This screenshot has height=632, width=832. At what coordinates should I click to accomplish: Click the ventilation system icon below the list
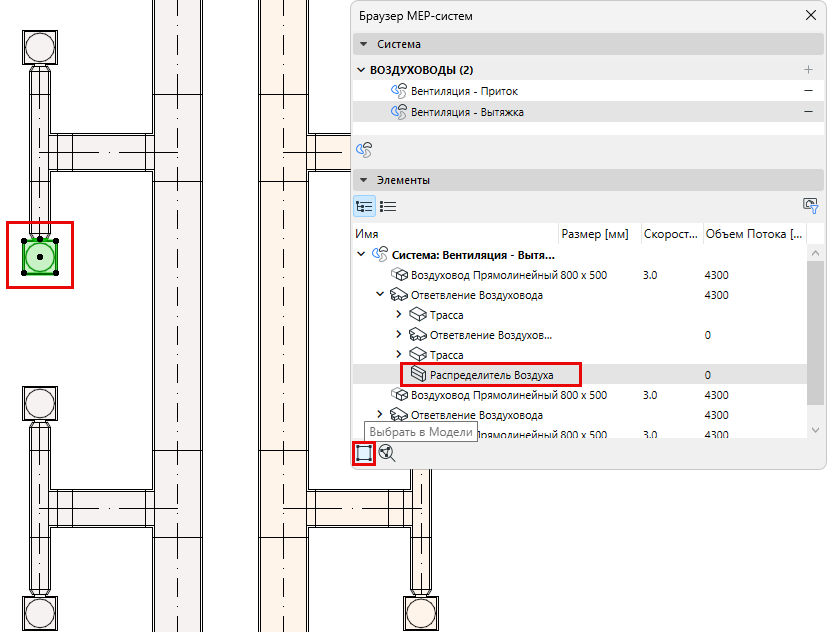pos(364,150)
